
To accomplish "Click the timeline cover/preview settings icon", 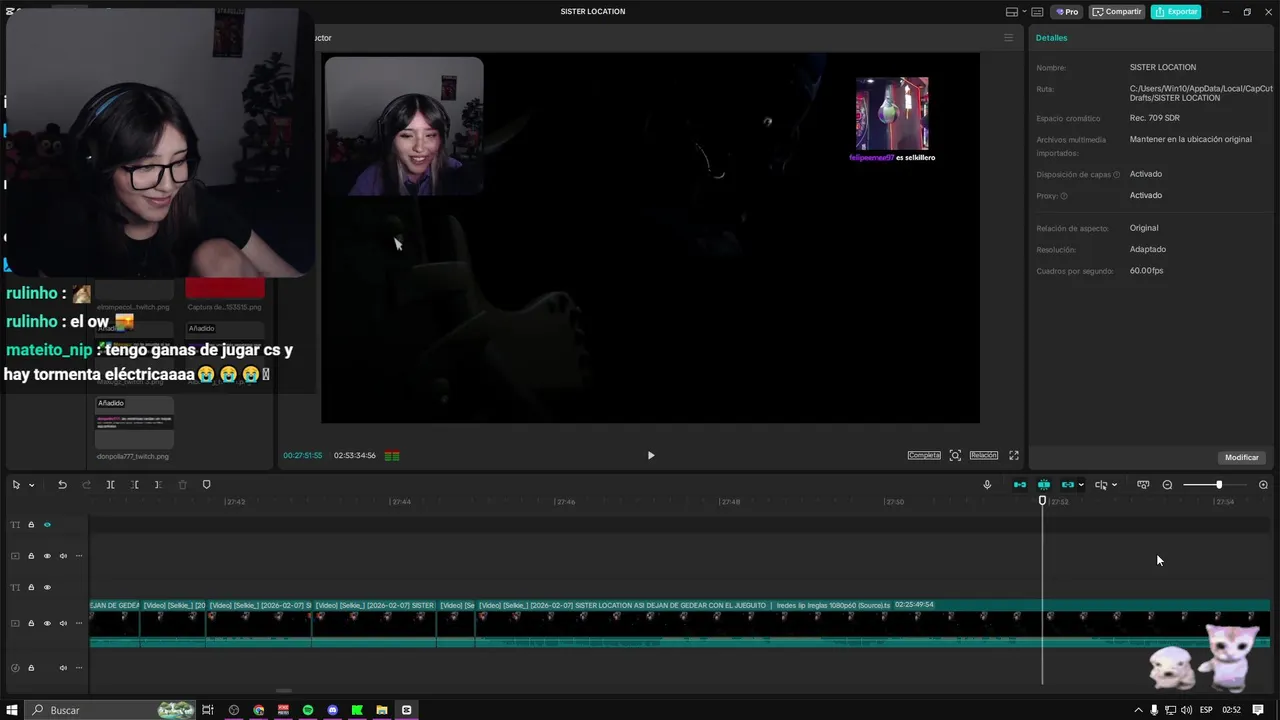I will click(1143, 485).
